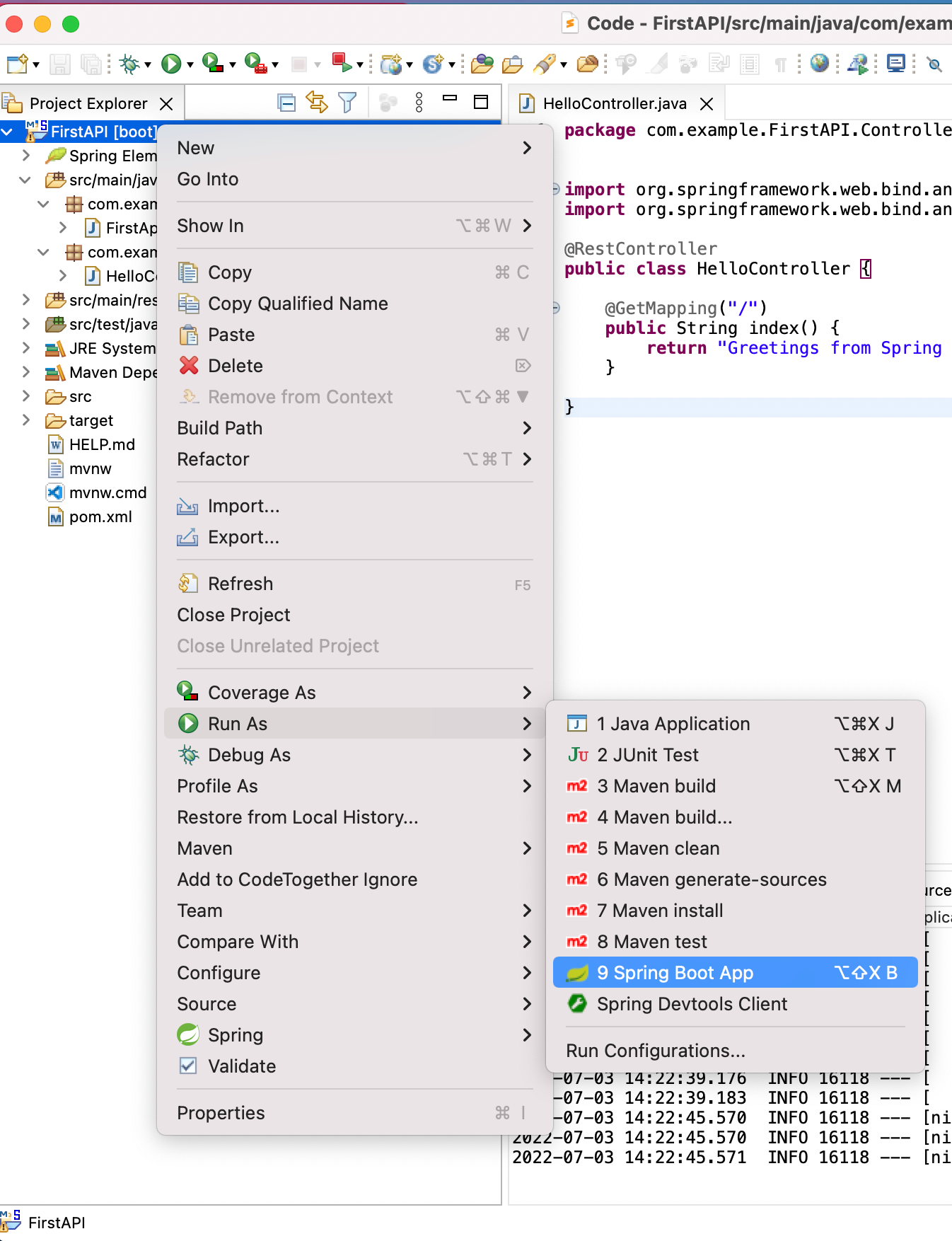Image resolution: width=952 pixels, height=1241 pixels.
Task: Select Refresh in the context menu
Action: (x=354, y=584)
